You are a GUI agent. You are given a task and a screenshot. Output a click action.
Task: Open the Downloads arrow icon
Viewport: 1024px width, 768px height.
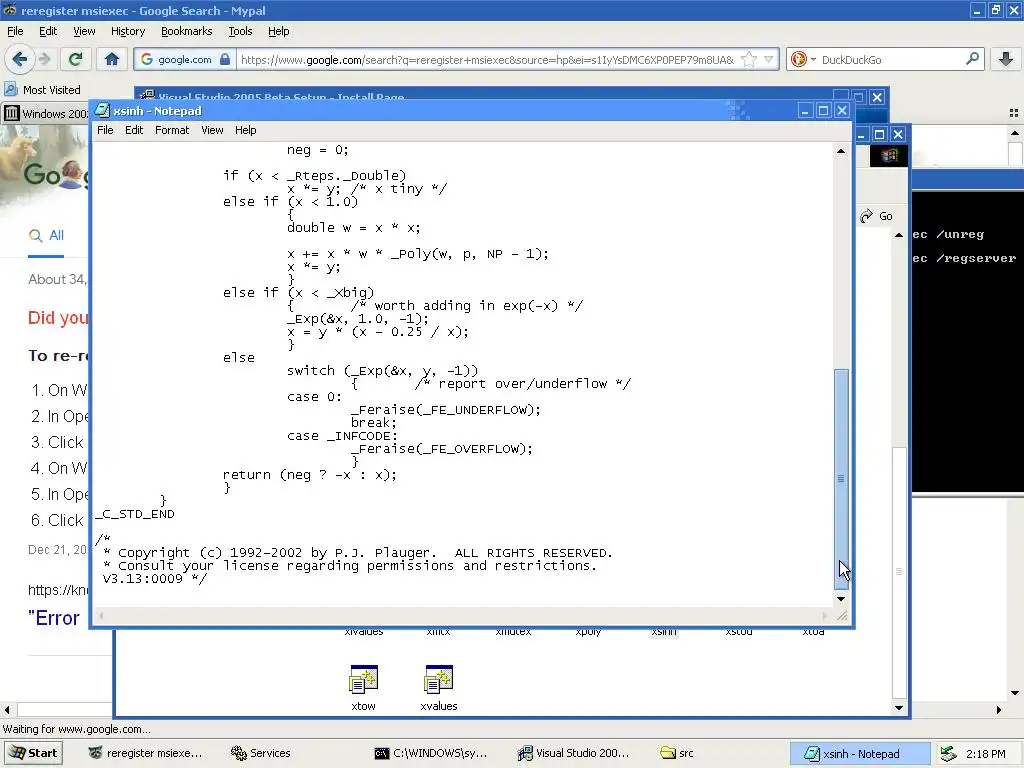1006,59
